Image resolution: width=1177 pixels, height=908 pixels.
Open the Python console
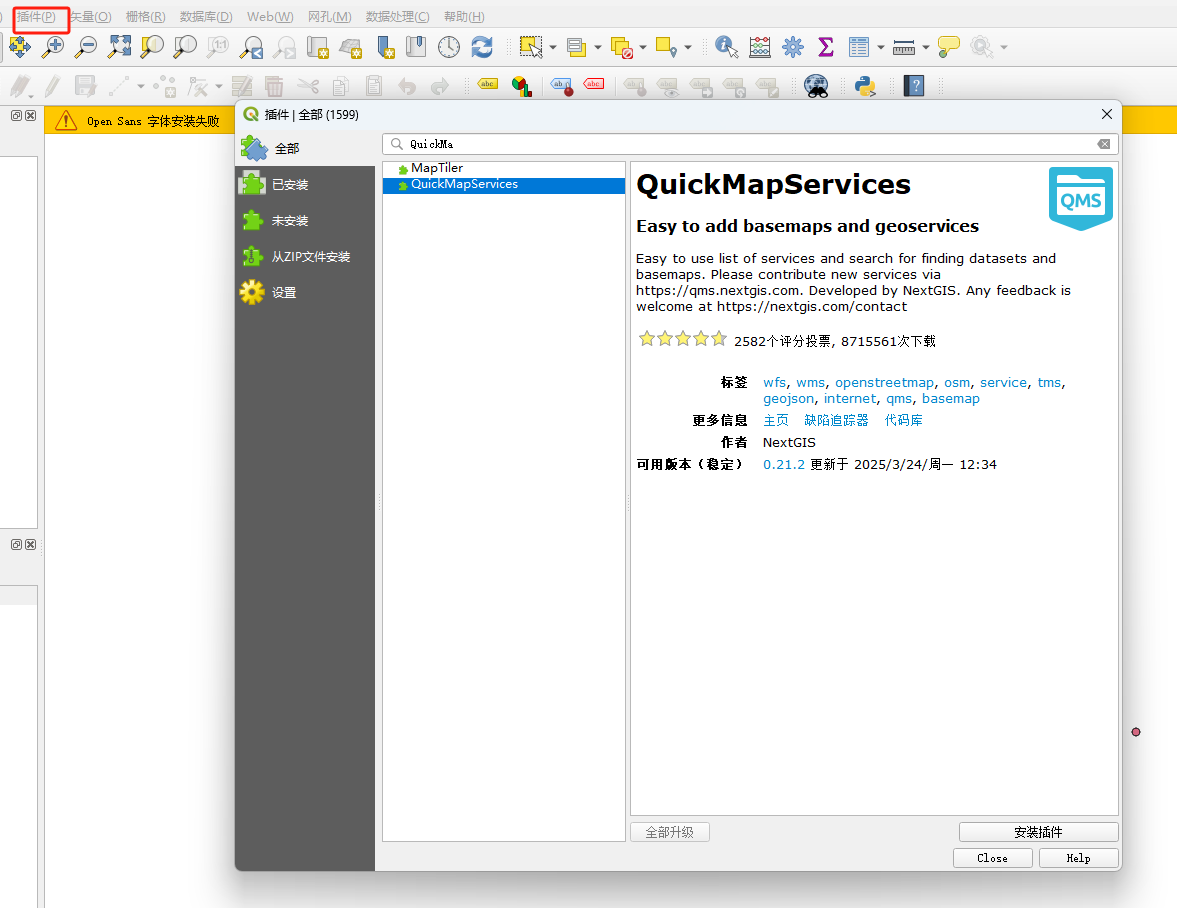pyautogui.click(x=865, y=86)
